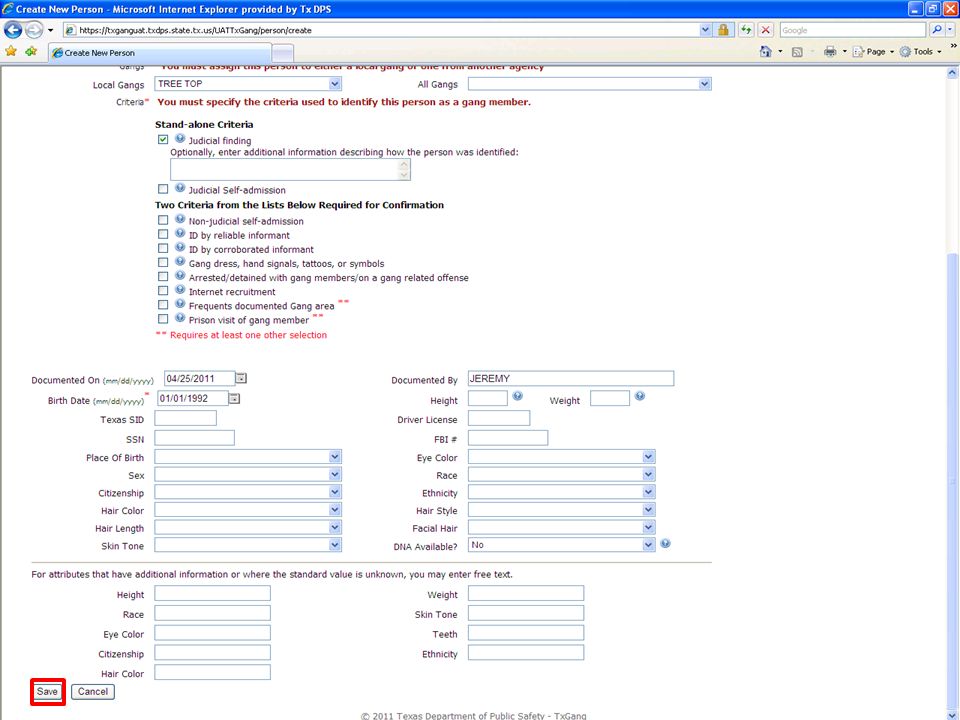Open the Tools menu in toolbar
This screenshot has width=960, height=720.
coord(921,52)
